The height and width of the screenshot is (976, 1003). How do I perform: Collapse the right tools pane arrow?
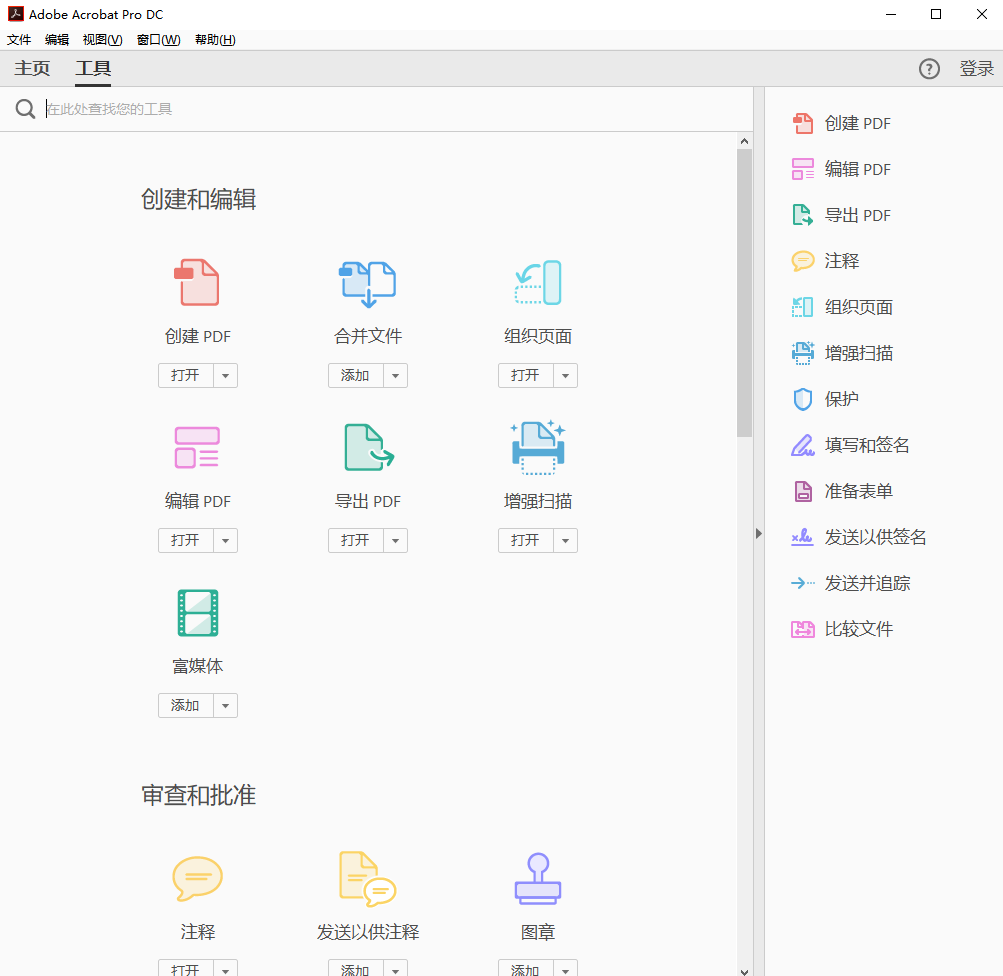pyautogui.click(x=759, y=533)
